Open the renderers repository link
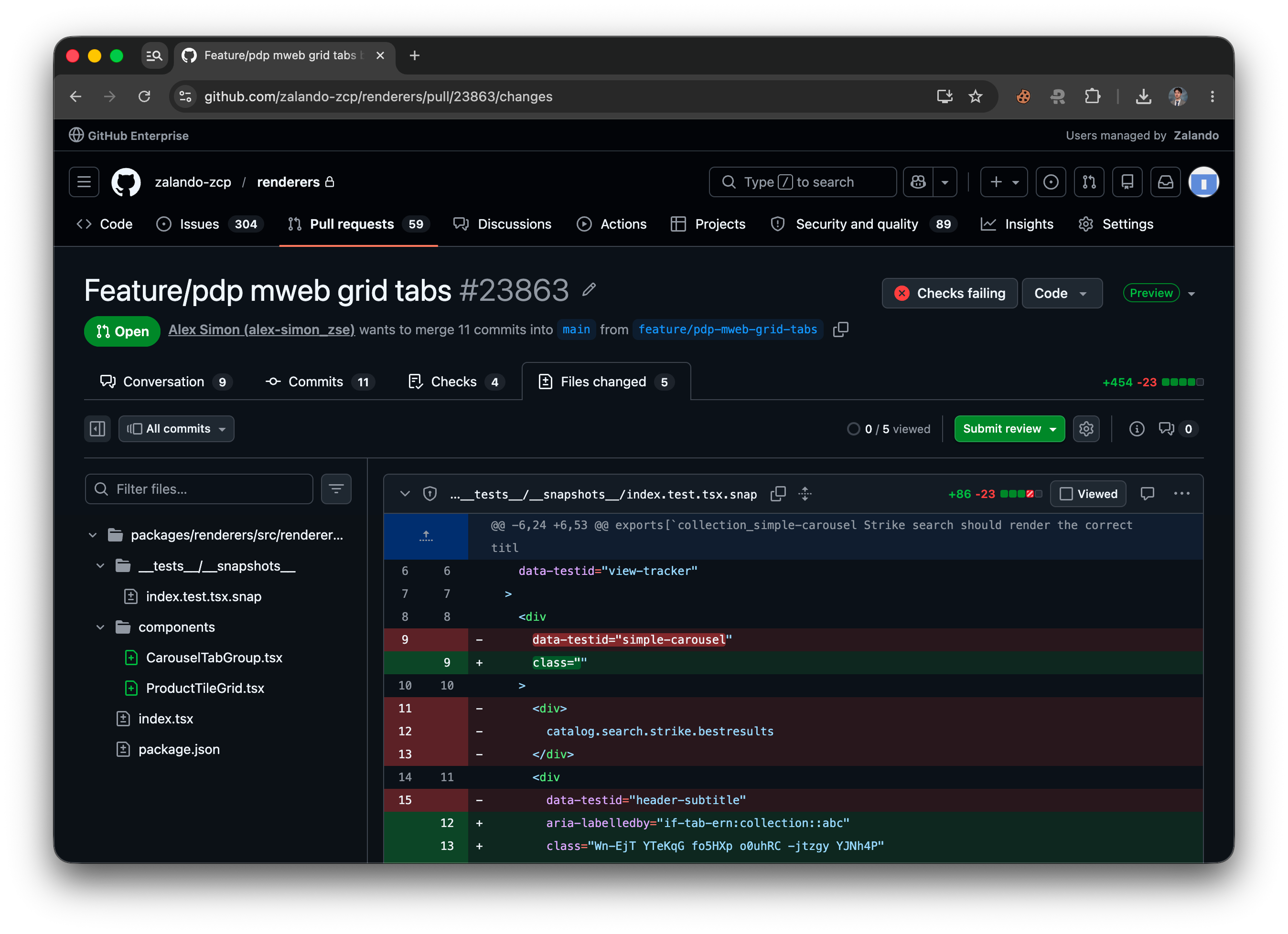The width and height of the screenshot is (1288, 934). coord(289,182)
